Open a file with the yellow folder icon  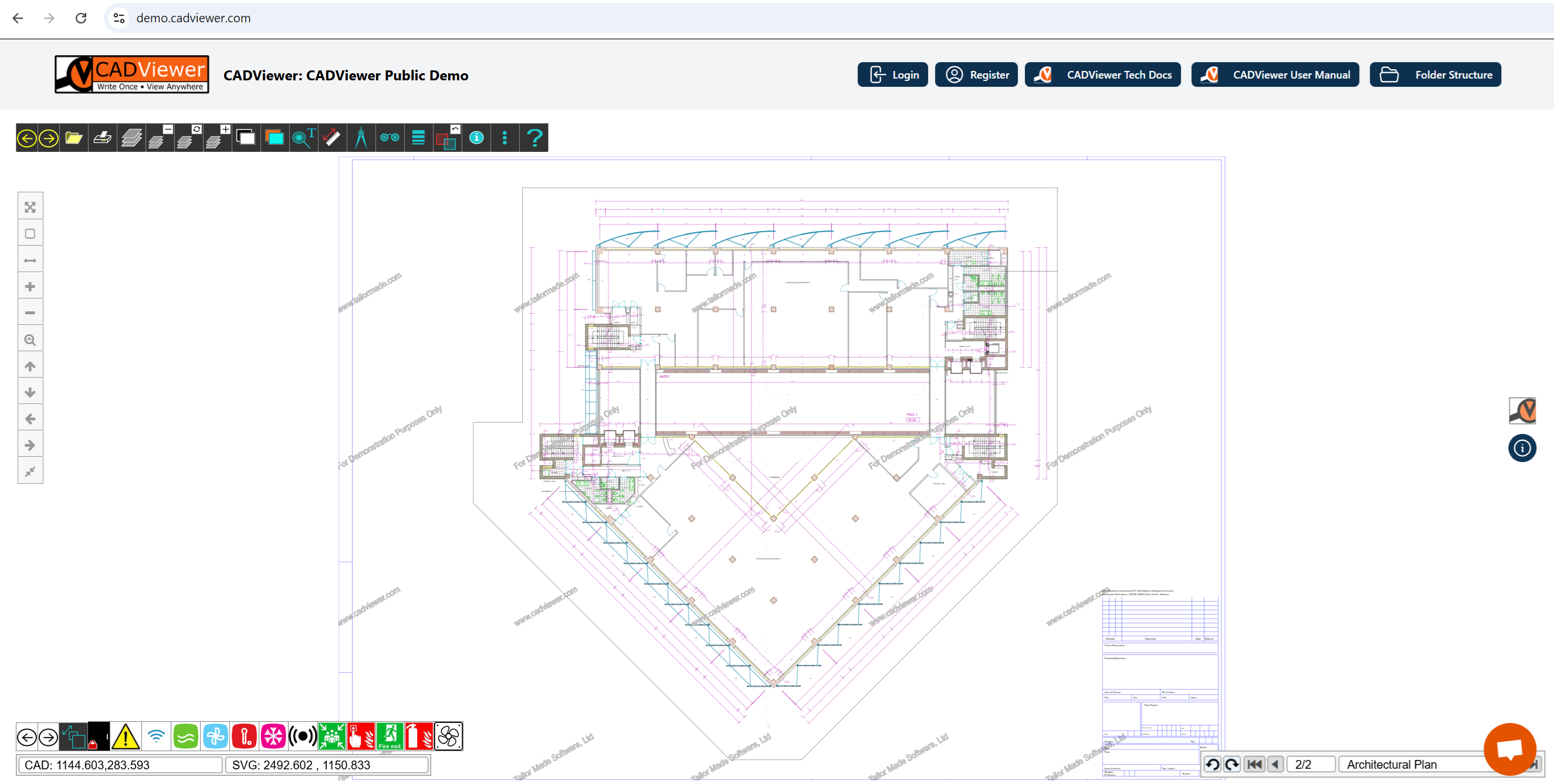coord(73,138)
